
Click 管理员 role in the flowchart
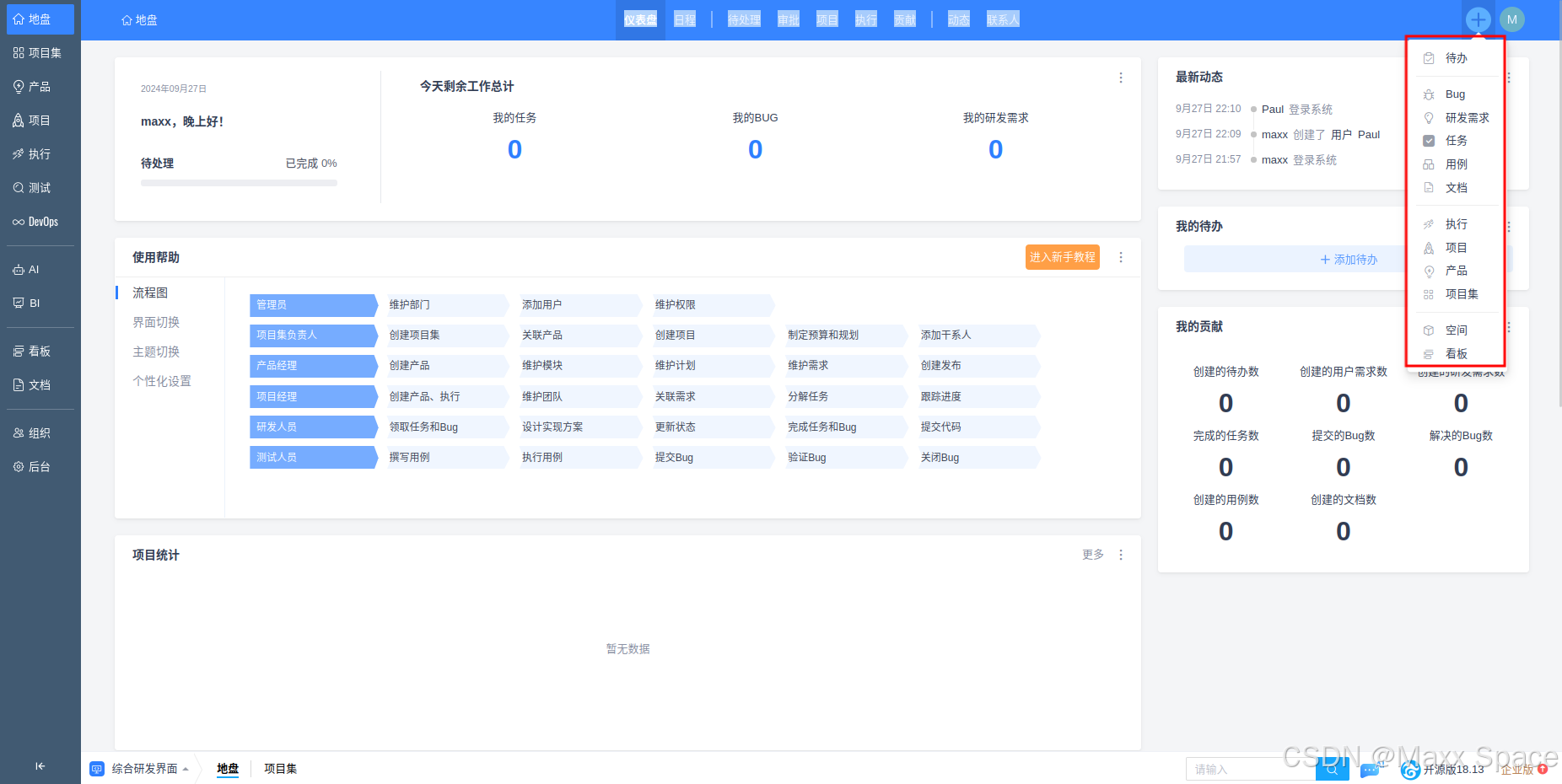313,305
